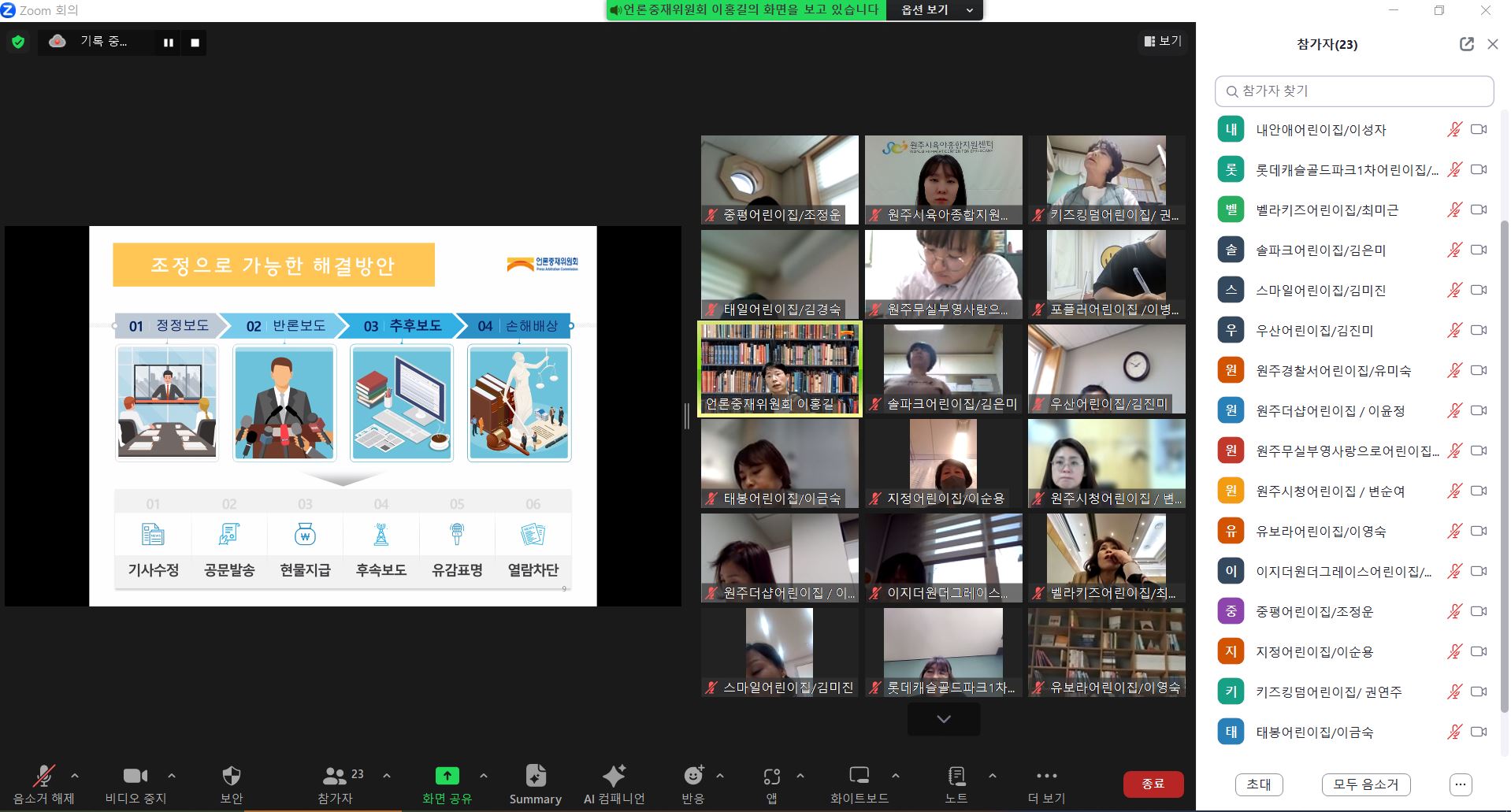Open 반응 reactions
The width and height of the screenshot is (1511, 812).
click(693, 785)
